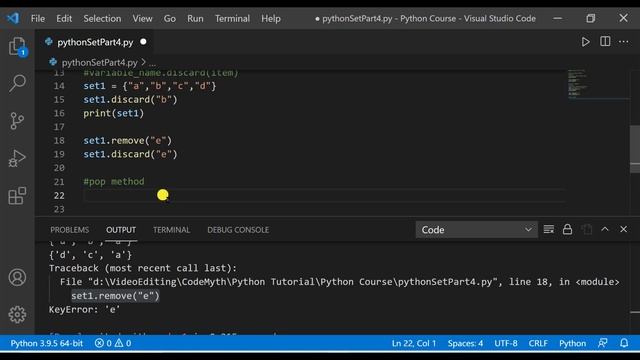Image resolution: width=640 pixels, height=360 pixels.
Task: Select the pythonSetPart4.py editor tab
Action: [95, 42]
